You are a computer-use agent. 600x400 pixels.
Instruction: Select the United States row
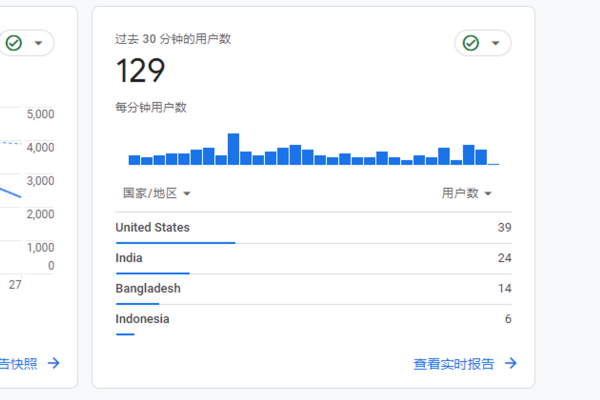click(x=313, y=228)
